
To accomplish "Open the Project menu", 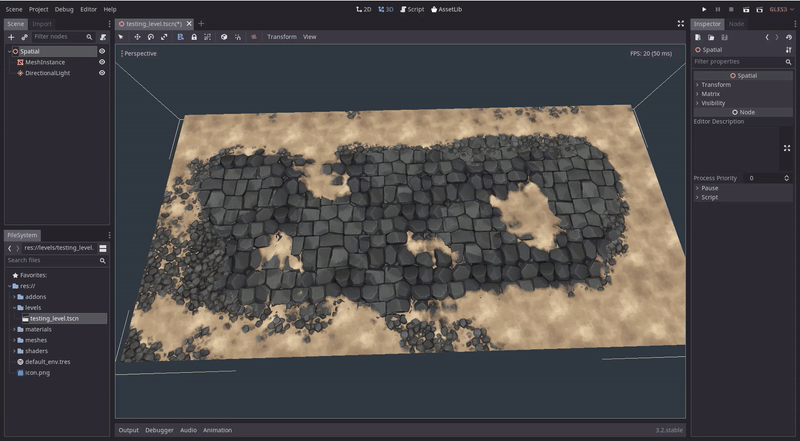I will coord(38,9).
